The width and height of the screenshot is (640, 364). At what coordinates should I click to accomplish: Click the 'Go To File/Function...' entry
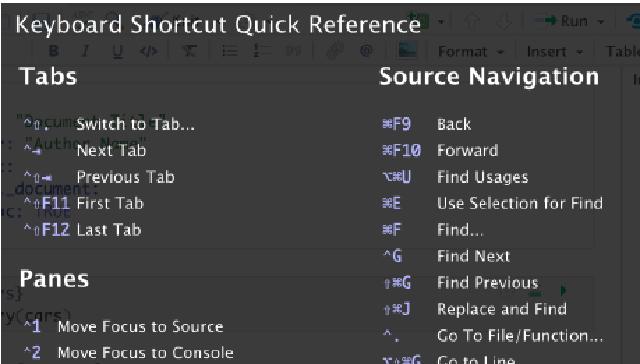(520, 336)
